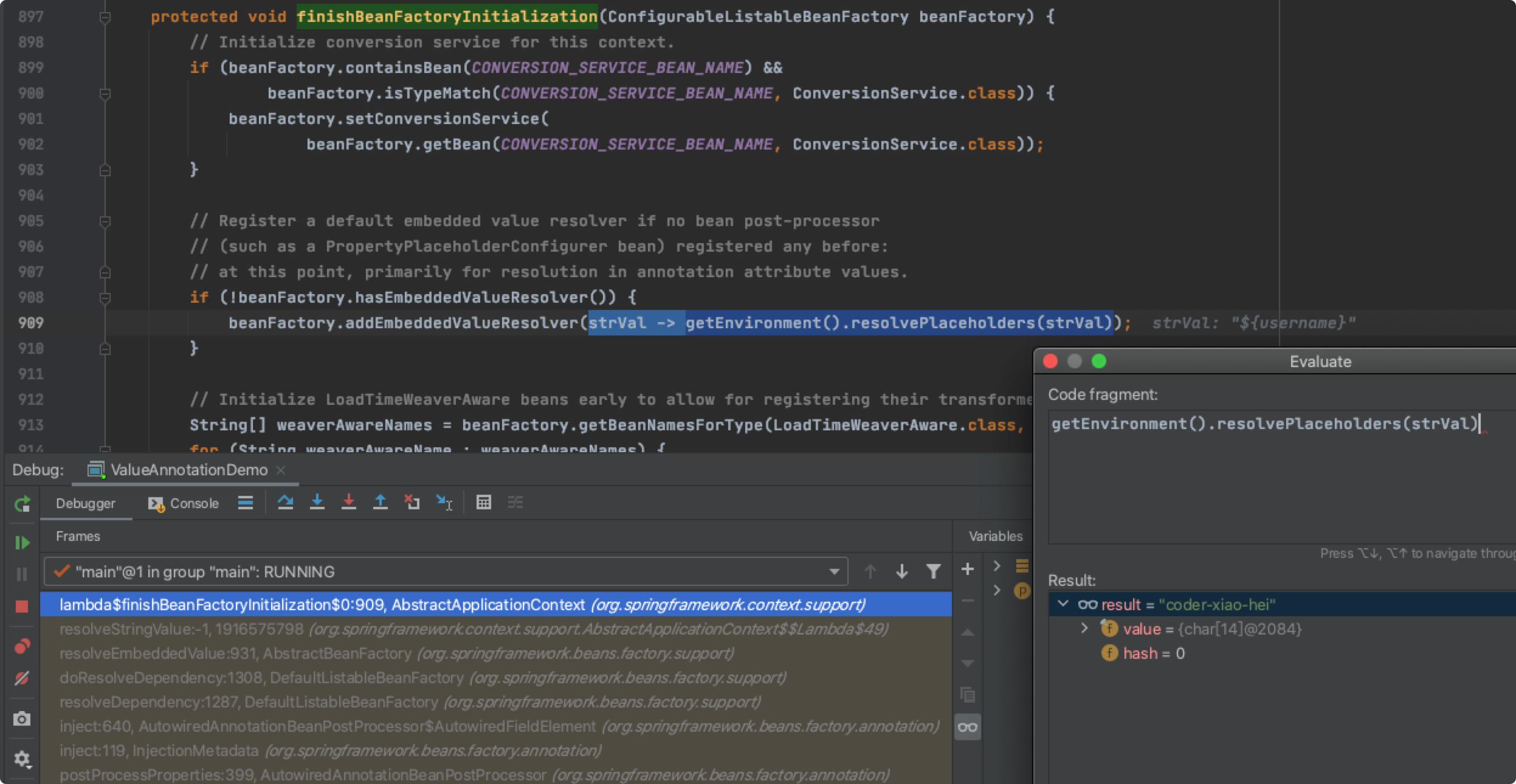This screenshot has height=784, width=1516.
Task: Click line number 909 in gutter
Action: (30, 323)
